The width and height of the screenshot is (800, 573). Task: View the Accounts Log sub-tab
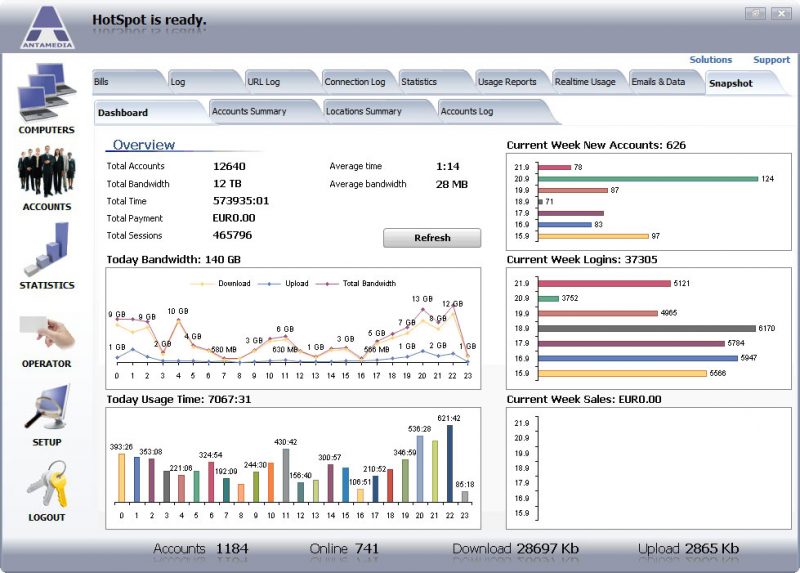[467, 111]
